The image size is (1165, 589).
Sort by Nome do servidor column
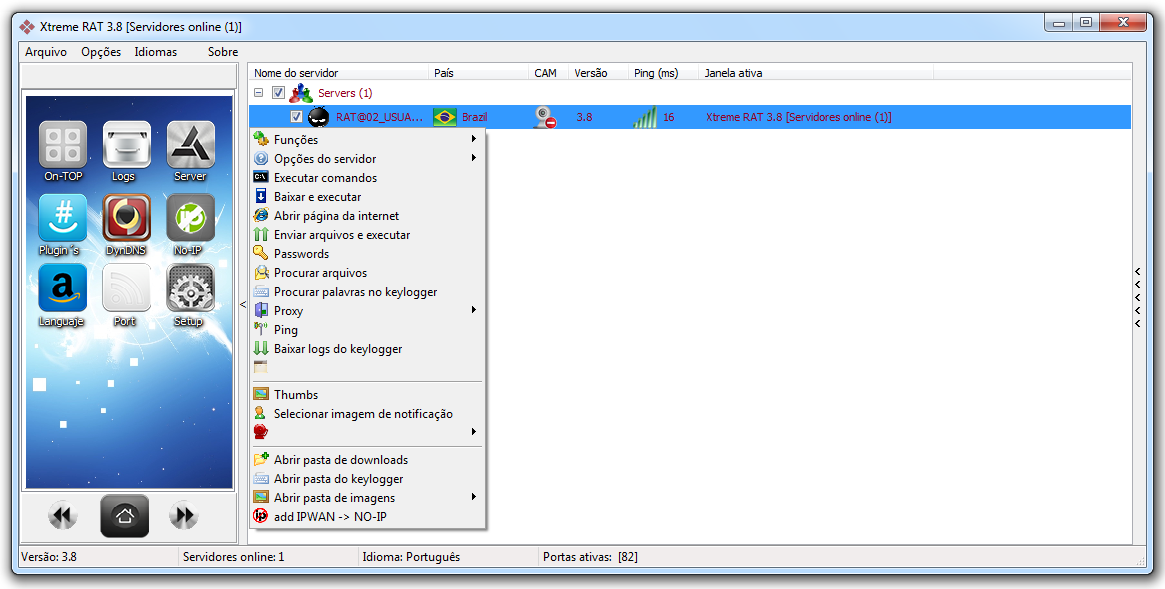(x=339, y=73)
